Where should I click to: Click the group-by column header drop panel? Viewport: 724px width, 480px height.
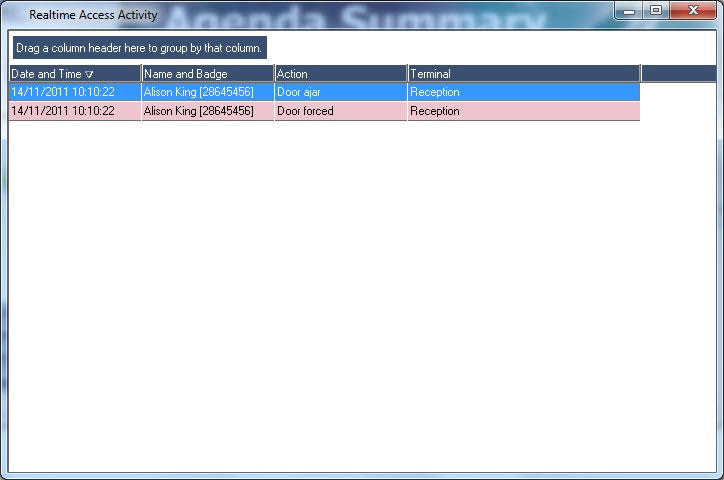click(x=140, y=48)
